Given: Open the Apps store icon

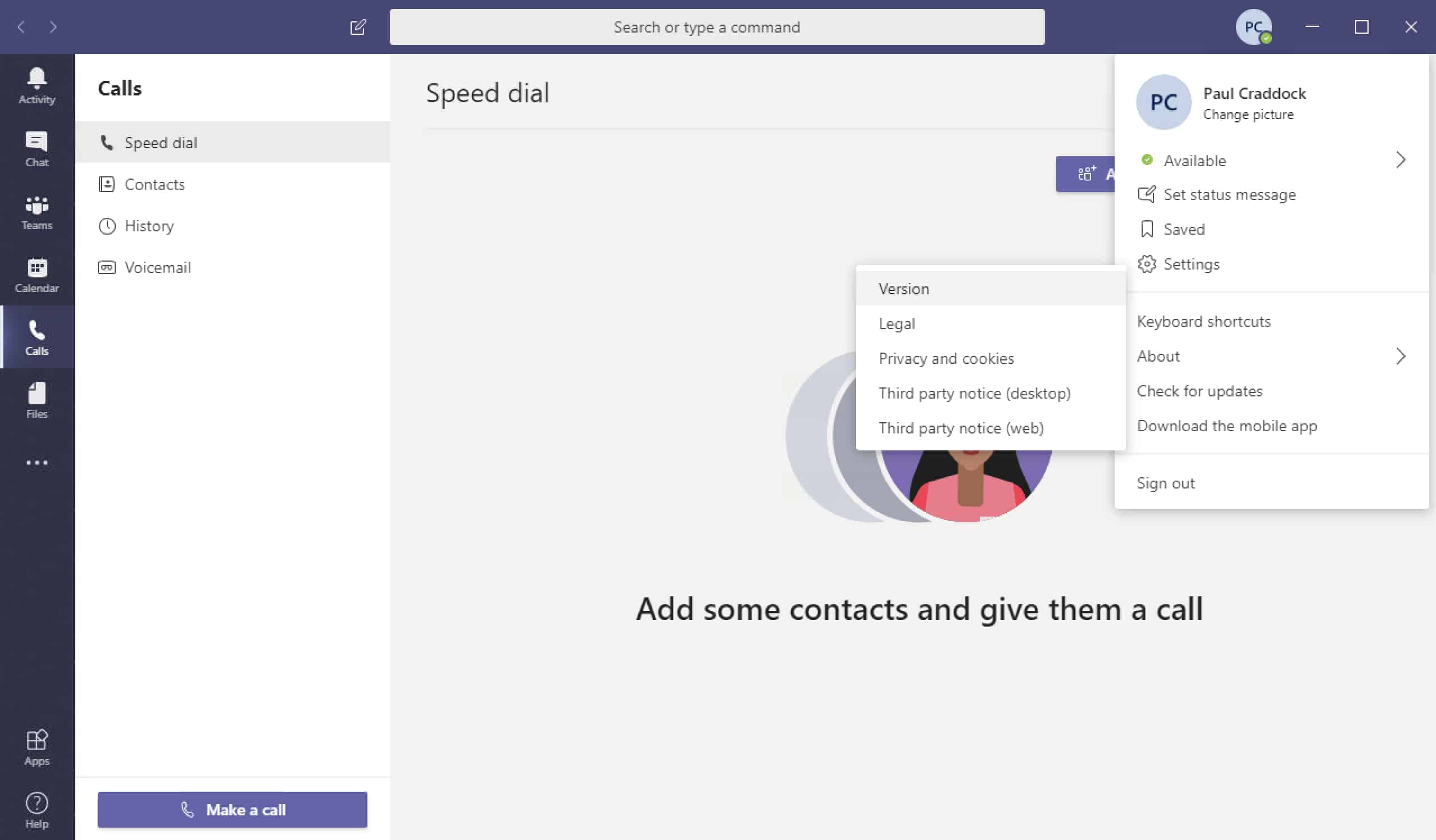Looking at the screenshot, I should 37,747.
